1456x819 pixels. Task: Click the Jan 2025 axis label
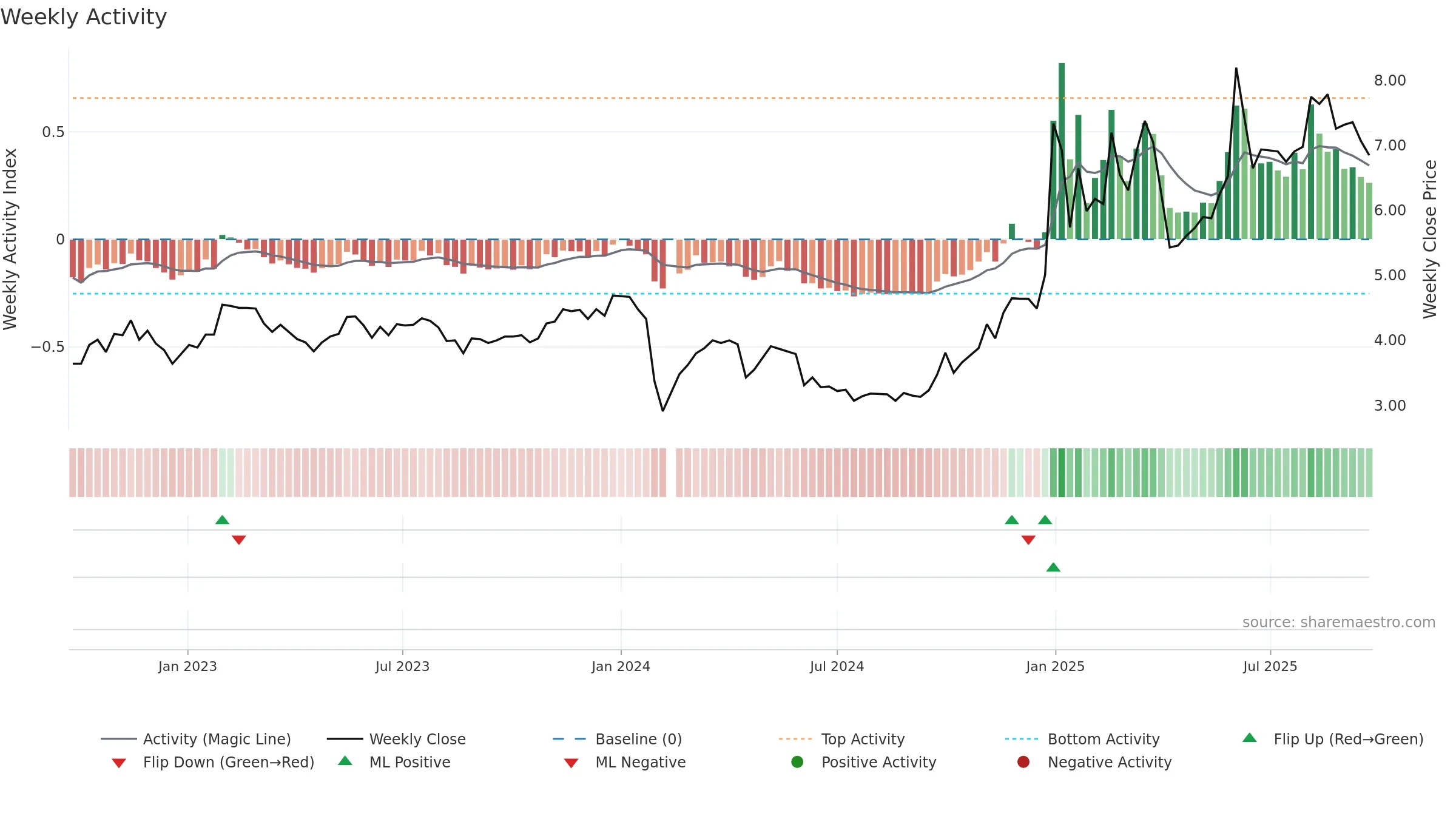[x=1055, y=667]
